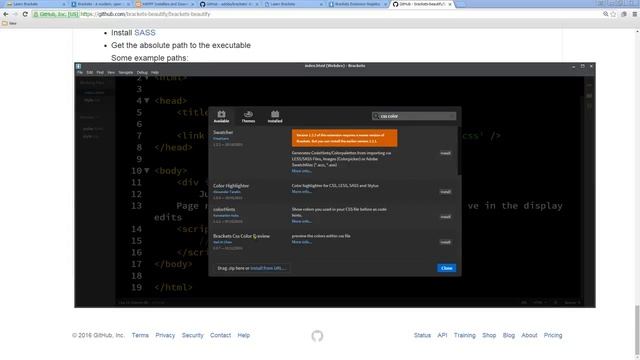Viewport: 640px width, 360px height.
Task: Open the Installed tab in Extension Manager
Action: pos(275,117)
